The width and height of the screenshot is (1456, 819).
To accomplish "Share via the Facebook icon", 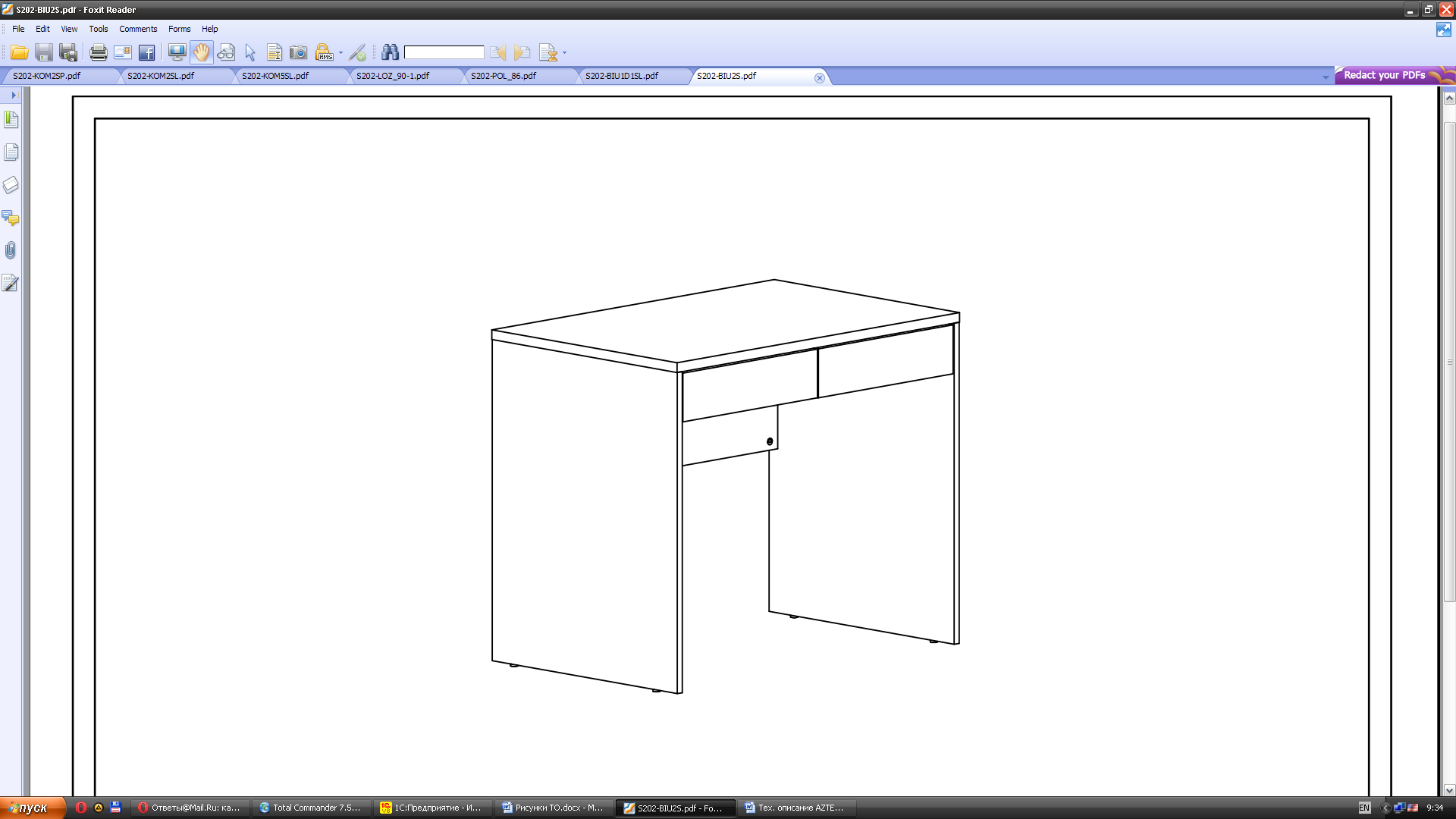I will click(x=147, y=52).
